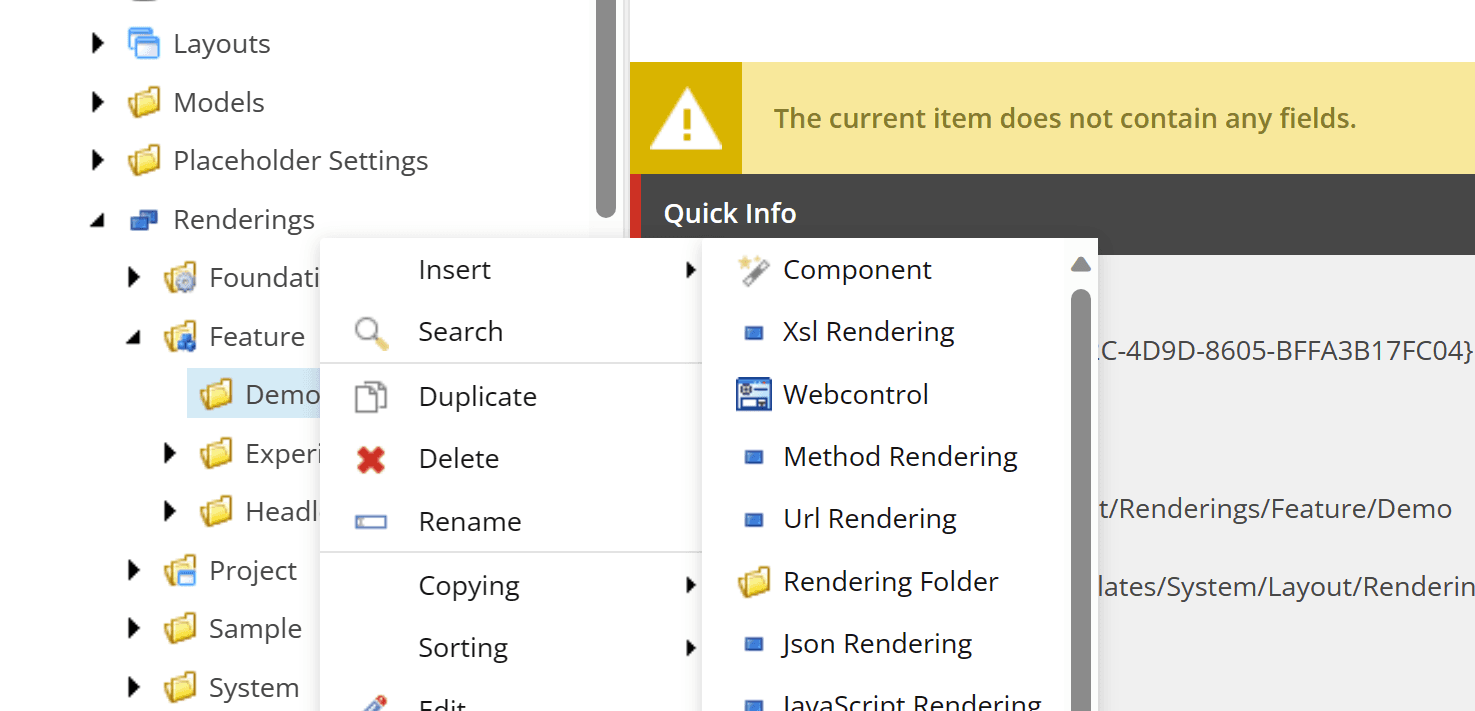This screenshot has height=711, width=1475.
Task: Expand the Layouts tree node
Action: (x=98, y=44)
